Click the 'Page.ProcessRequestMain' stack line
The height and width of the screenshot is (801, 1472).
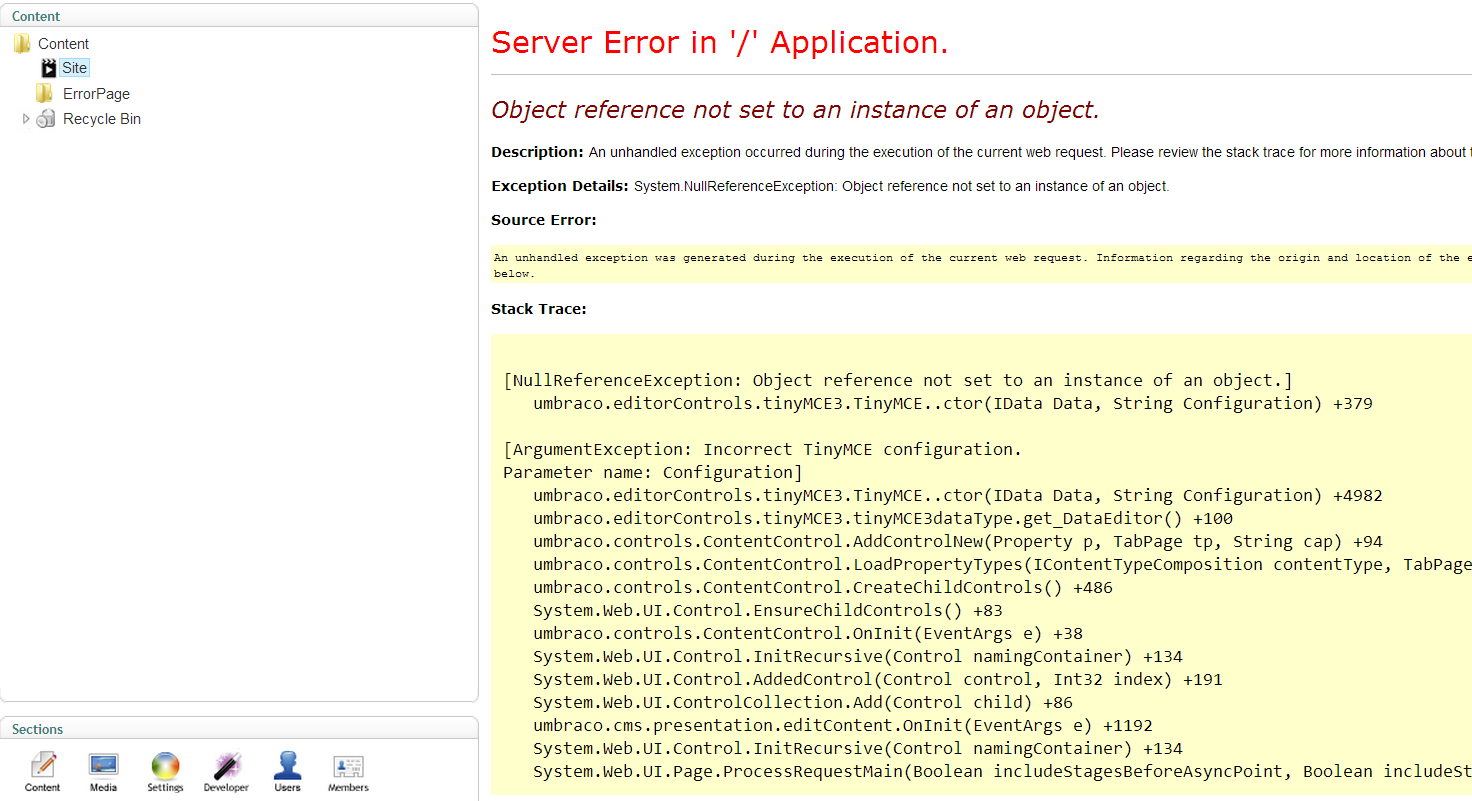(1002, 771)
